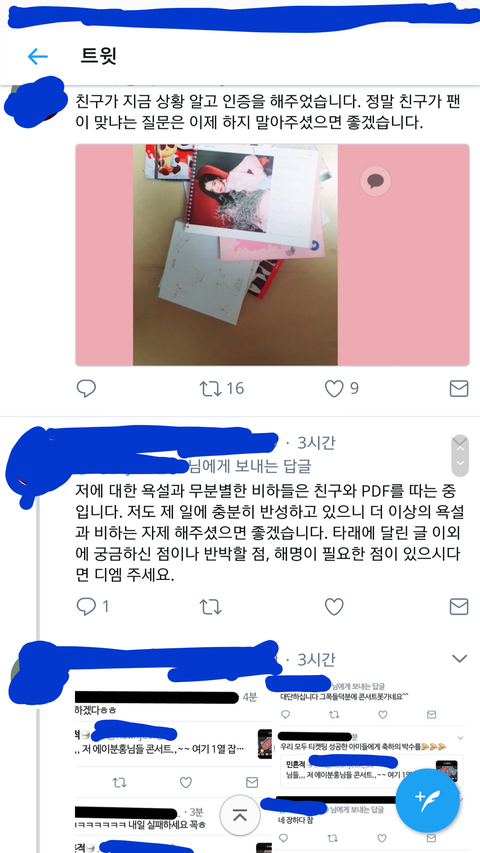This screenshot has width=480, height=853.
Task: Open options chevron on first 3시간 reply
Action: (x=460, y=455)
